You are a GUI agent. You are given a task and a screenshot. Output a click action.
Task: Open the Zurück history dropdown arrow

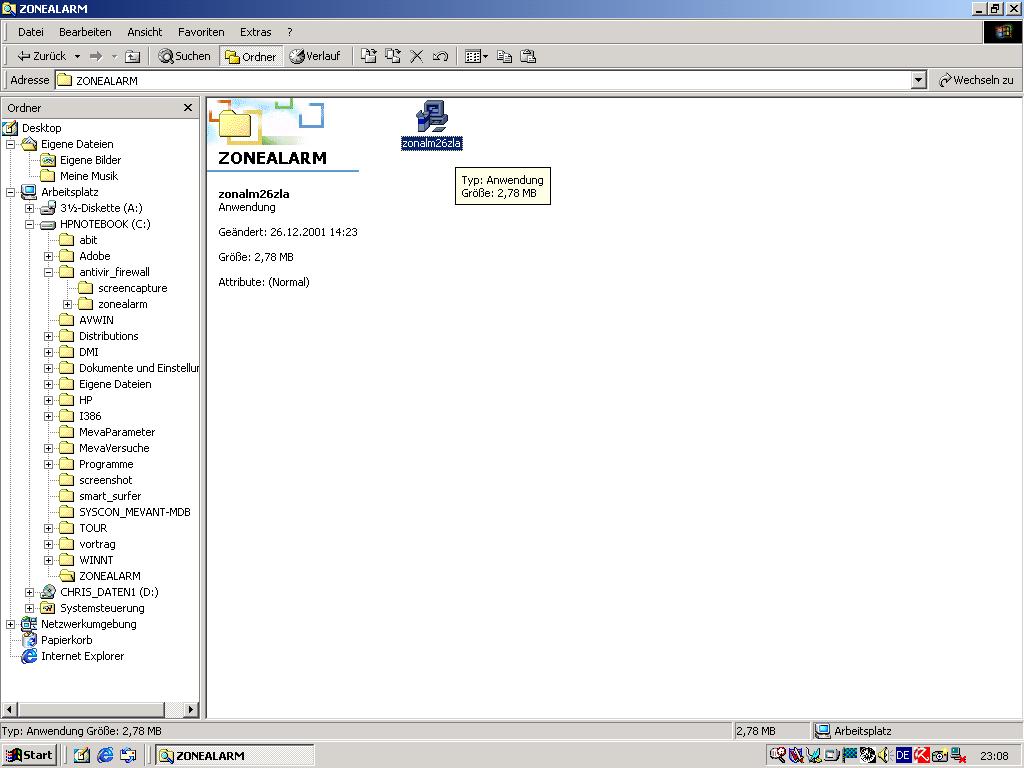[77, 56]
